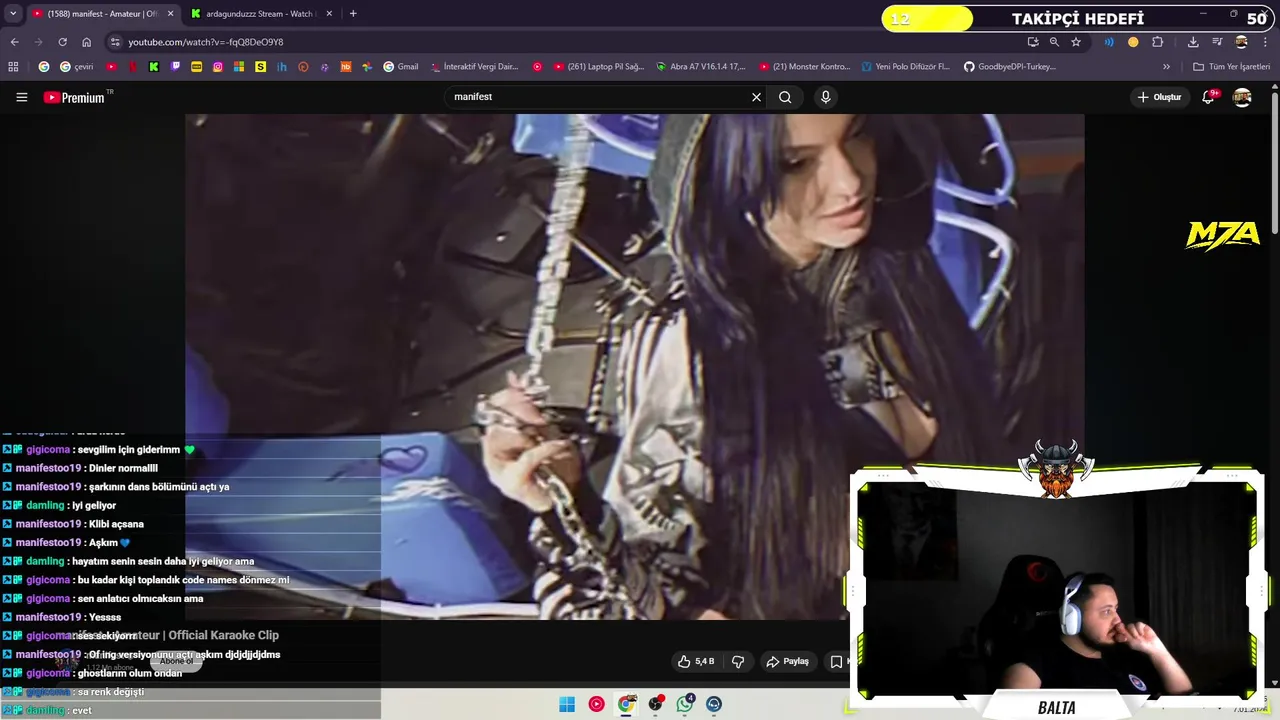
Task: Open İnteraktif Vergi Dairesi bookmark
Action: tap(474, 67)
